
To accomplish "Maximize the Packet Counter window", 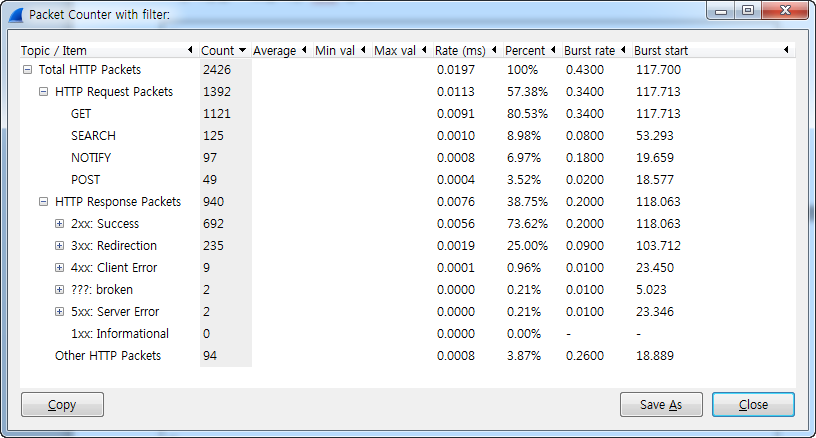I will coord(748,11).
